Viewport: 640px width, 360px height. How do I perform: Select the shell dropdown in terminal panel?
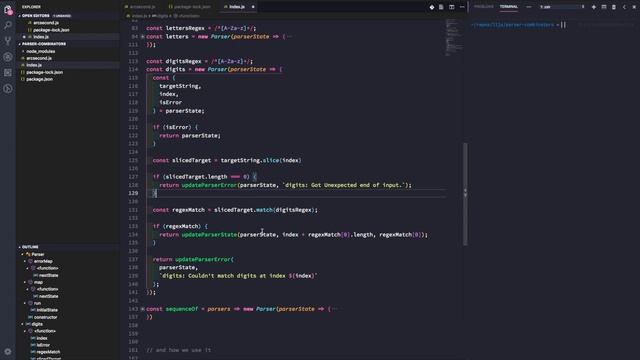(562, 7)
